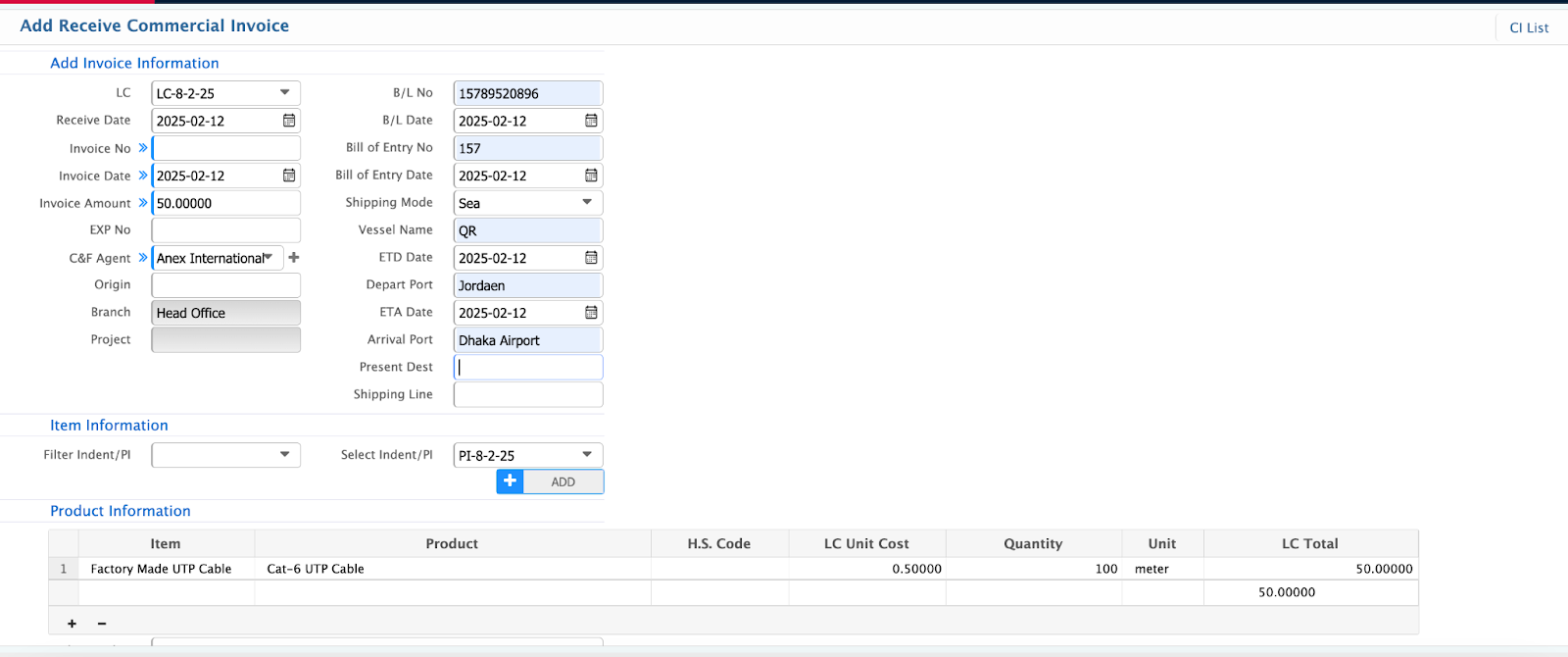Screen dimensions: 1568x657
Task: Click double-arrow marker beside Invoice Date
Action: 143,176
